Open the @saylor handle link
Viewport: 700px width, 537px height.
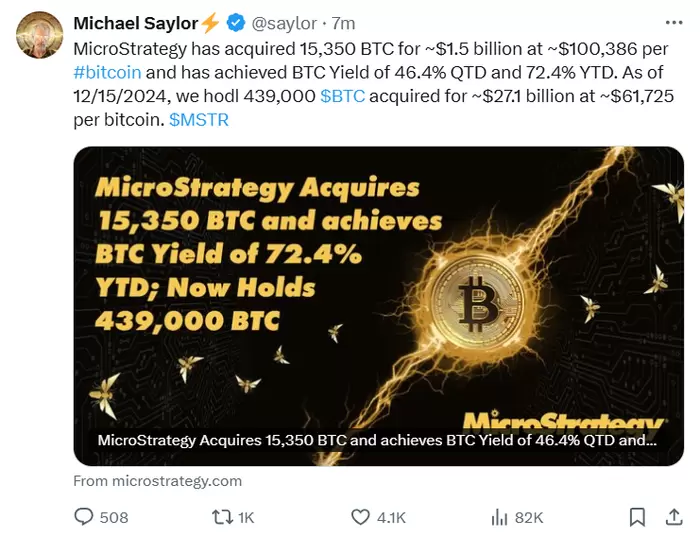coord(288,23)
